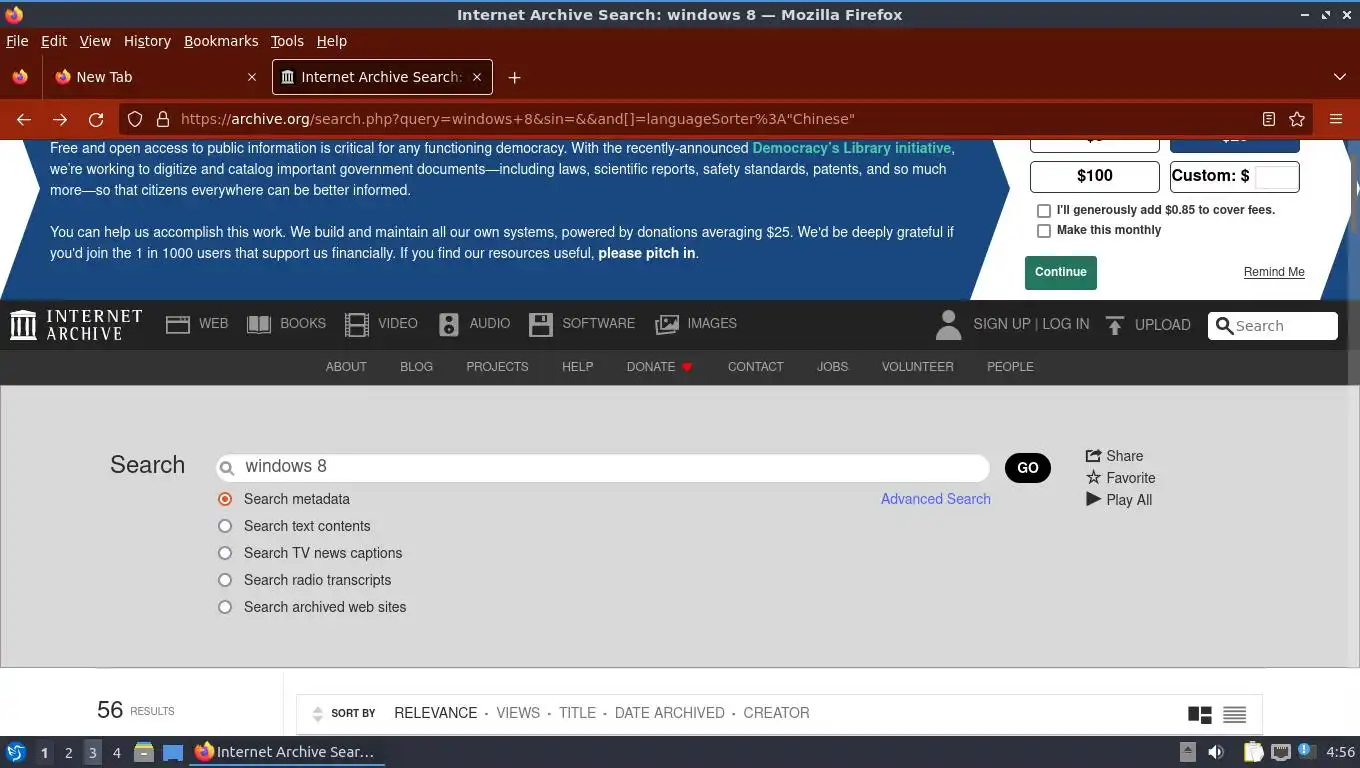Click the user avatar icon
Screen dimensions: 1360x768
point(948,325)
